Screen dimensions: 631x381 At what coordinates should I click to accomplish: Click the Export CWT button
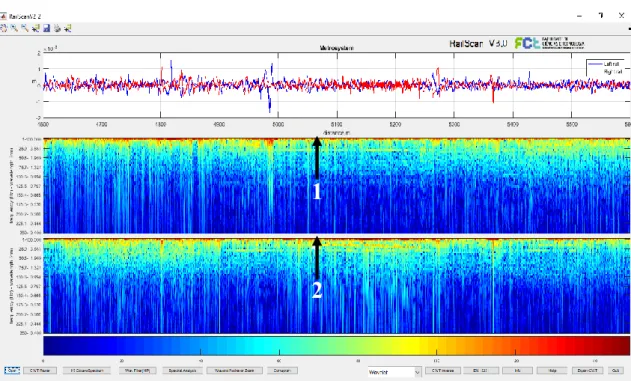(x=587, y=371)
